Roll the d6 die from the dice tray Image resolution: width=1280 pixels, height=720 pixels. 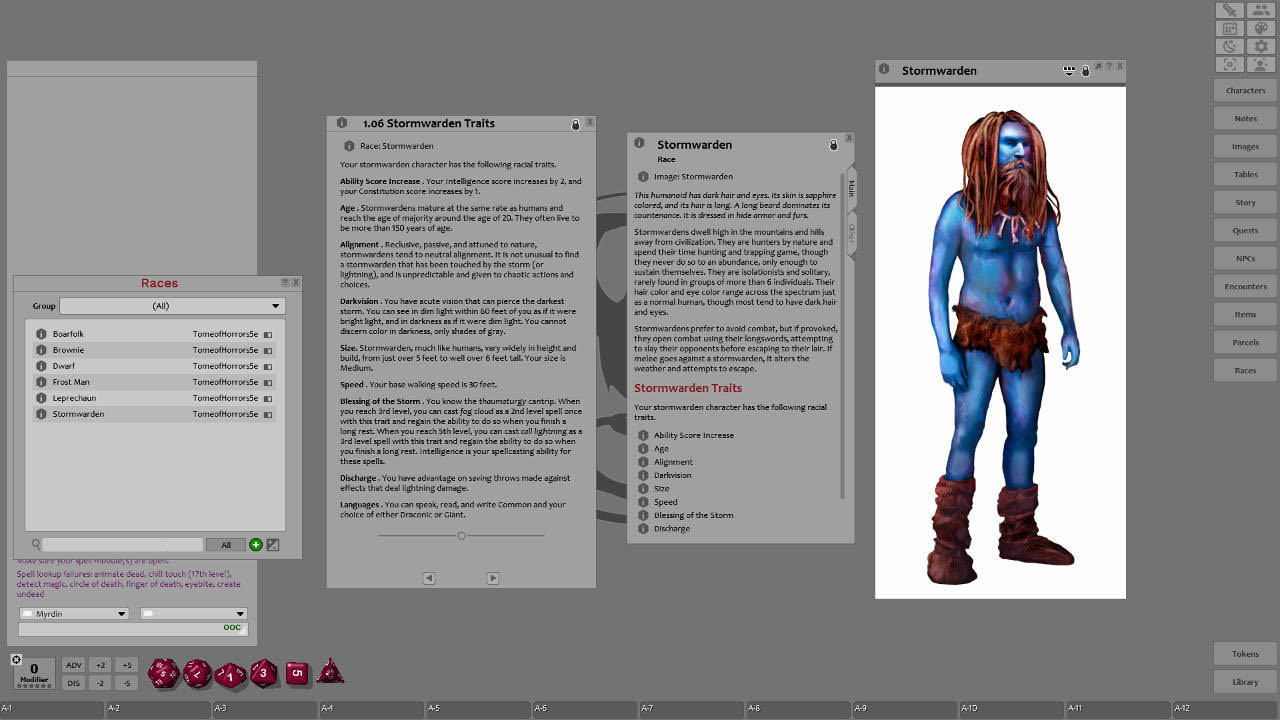(x=297, y=674)
